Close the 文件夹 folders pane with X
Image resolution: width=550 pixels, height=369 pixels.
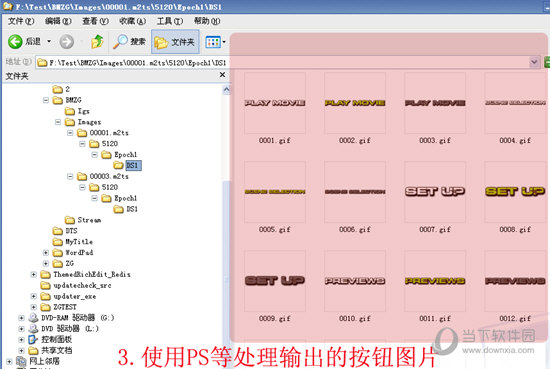(222, 75)
